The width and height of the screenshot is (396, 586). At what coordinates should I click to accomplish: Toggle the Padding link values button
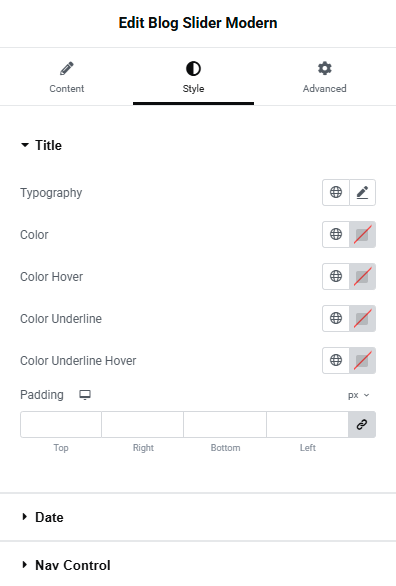[x=362, y=425]
